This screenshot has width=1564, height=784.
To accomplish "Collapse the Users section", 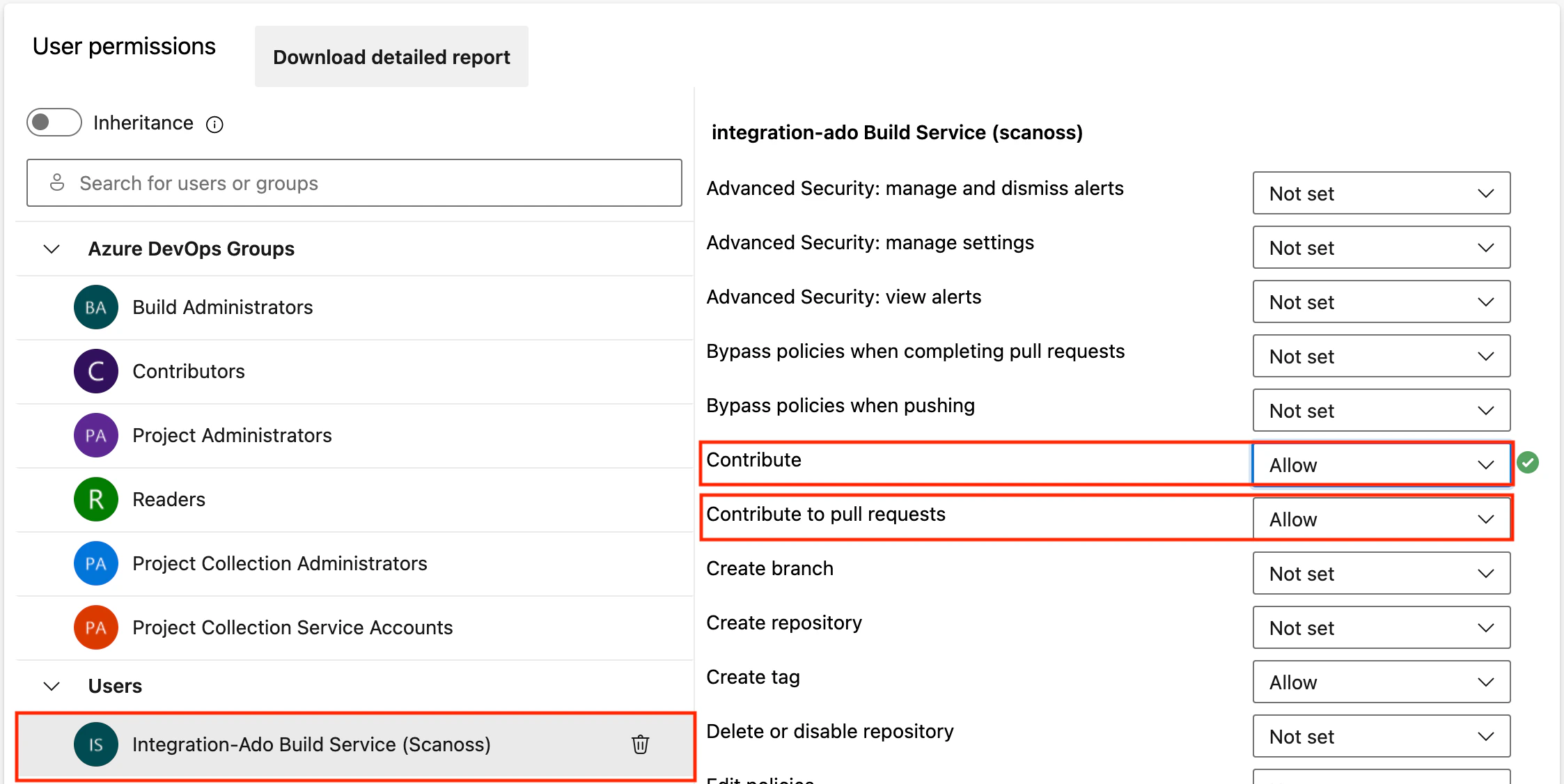I will pyautogui.click(x=50, y=686).
